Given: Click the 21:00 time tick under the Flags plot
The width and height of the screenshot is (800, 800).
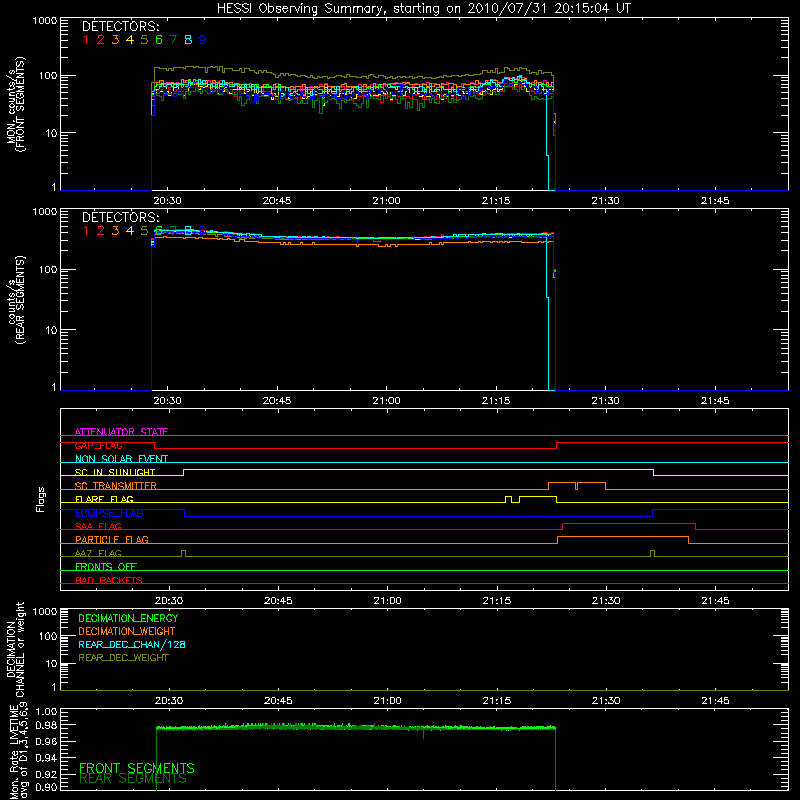Looking at the screenshot, I should (x=387, y=601).
